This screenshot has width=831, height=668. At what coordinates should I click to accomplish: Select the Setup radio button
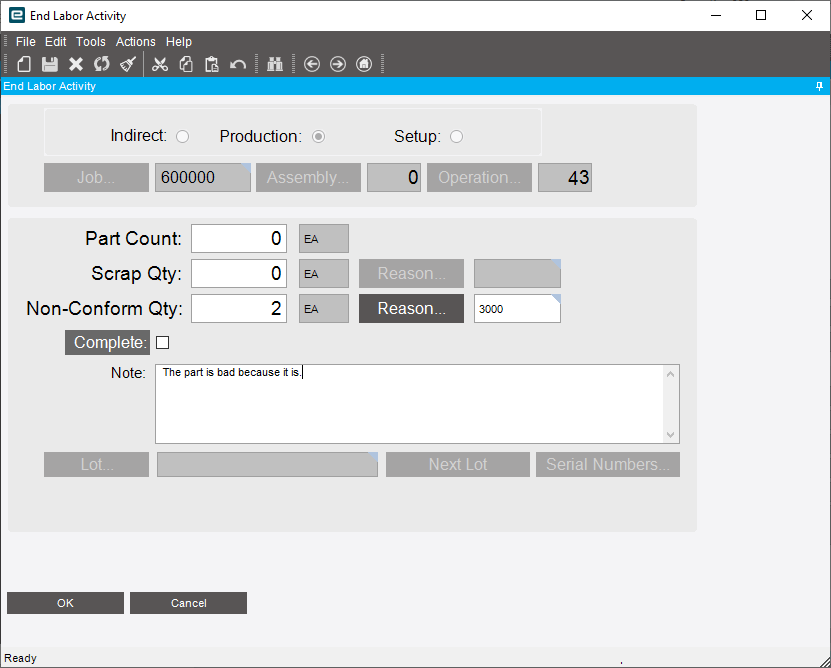(456, 137)
